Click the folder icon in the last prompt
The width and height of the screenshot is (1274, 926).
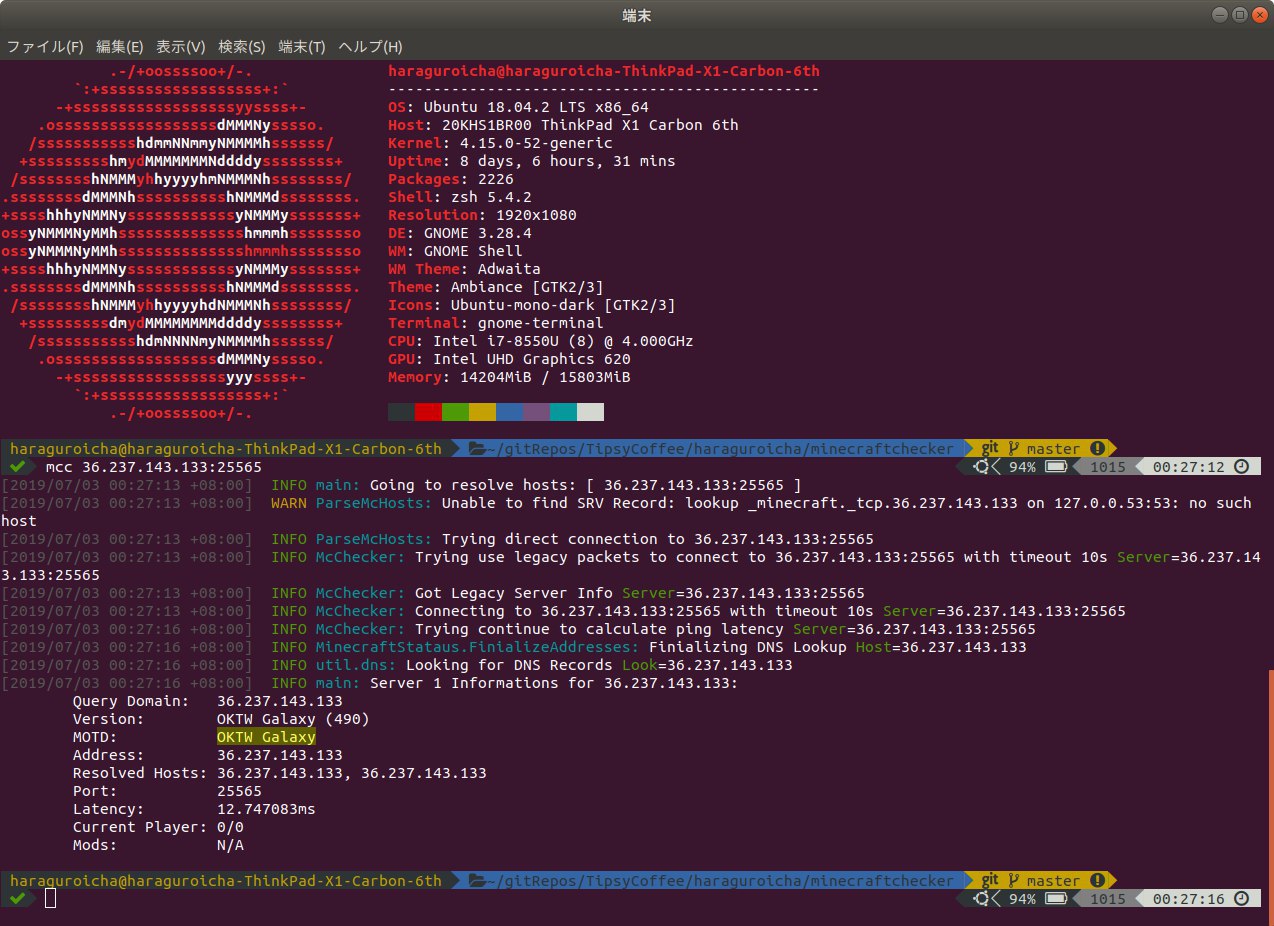477,881
